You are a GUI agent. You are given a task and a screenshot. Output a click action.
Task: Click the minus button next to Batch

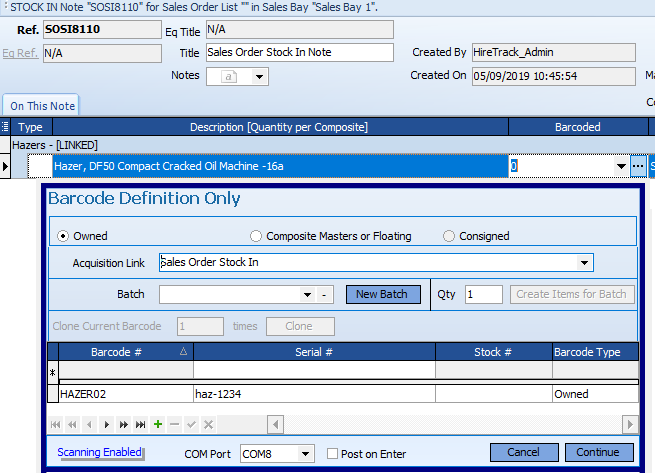click(324, 295)
